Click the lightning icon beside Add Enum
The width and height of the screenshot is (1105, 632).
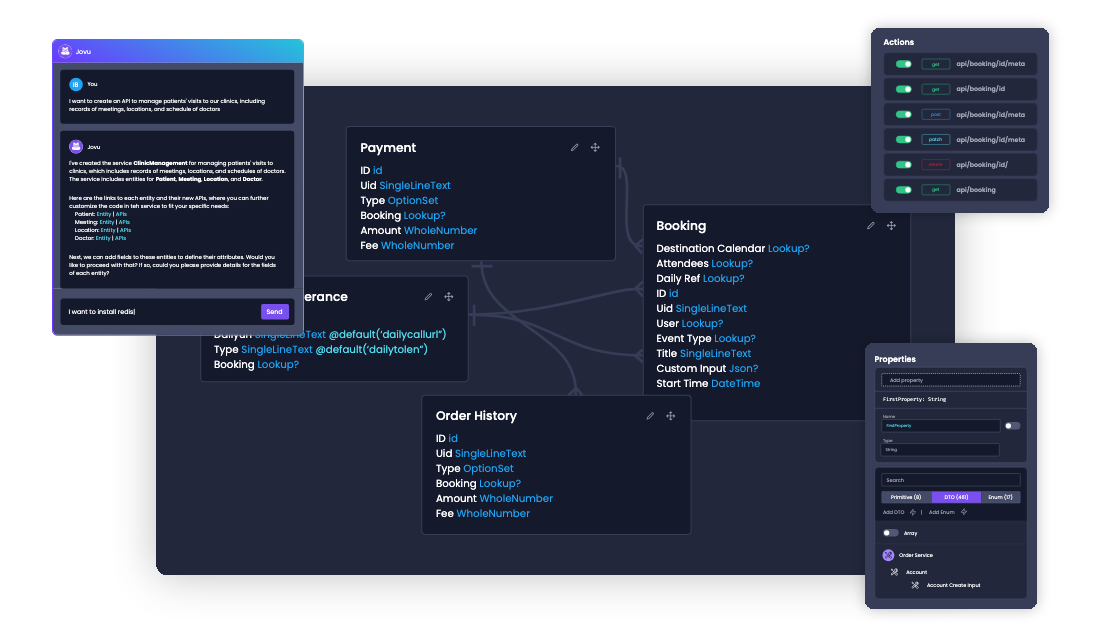[964, 512]
